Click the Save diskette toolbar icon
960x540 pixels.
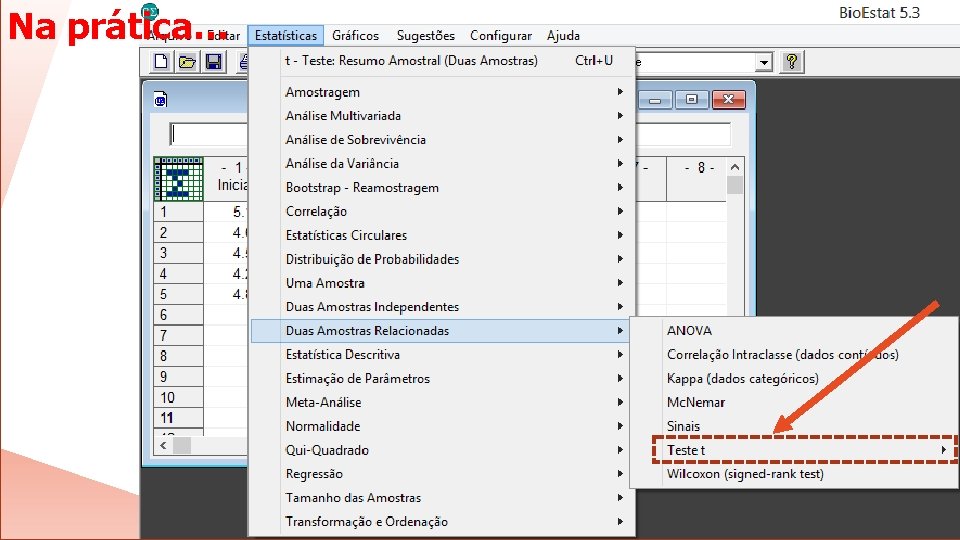click(214, 62)
